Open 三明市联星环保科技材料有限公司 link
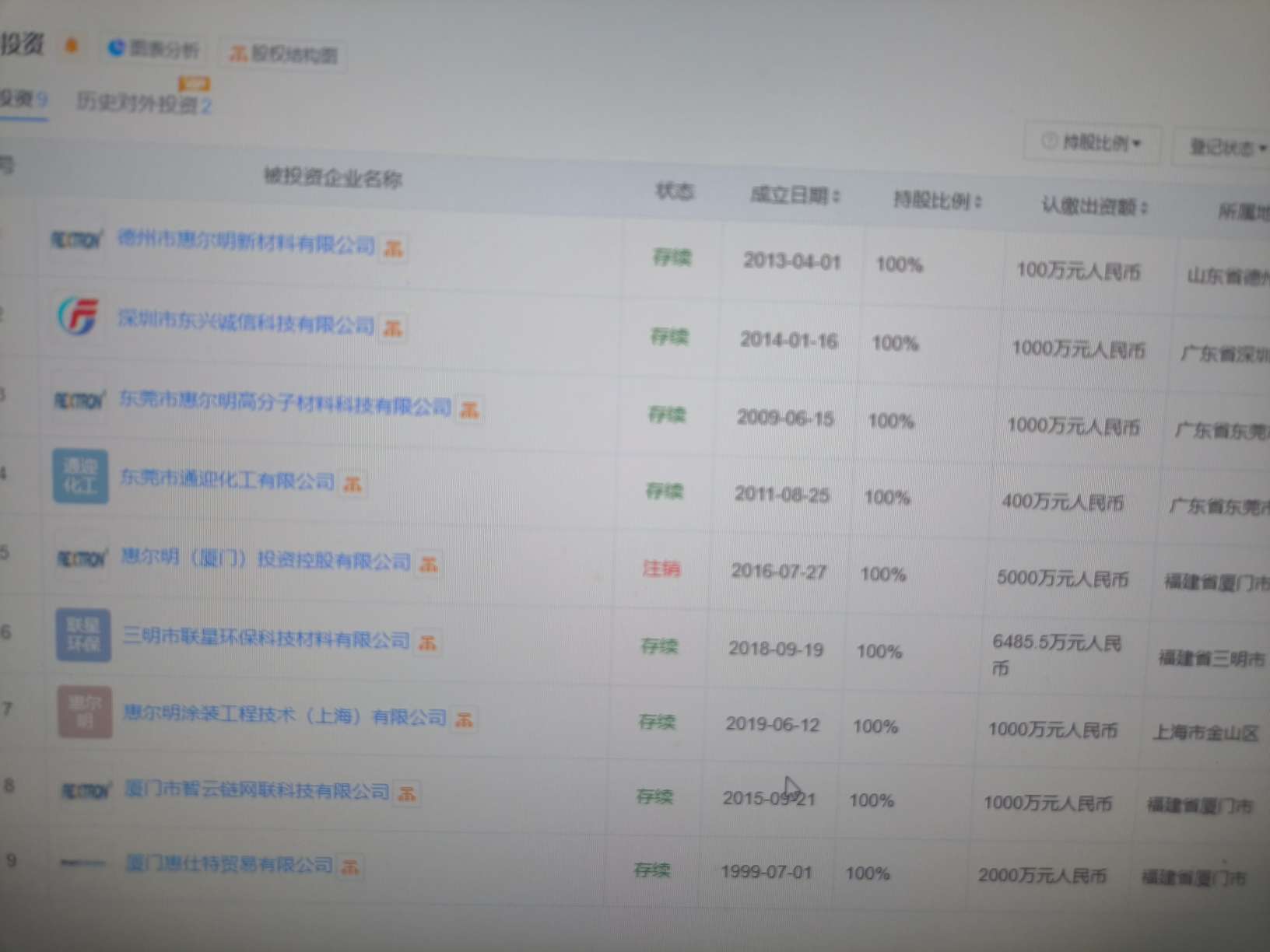This screenshot has height=952, width=1270. click(265, 638)
